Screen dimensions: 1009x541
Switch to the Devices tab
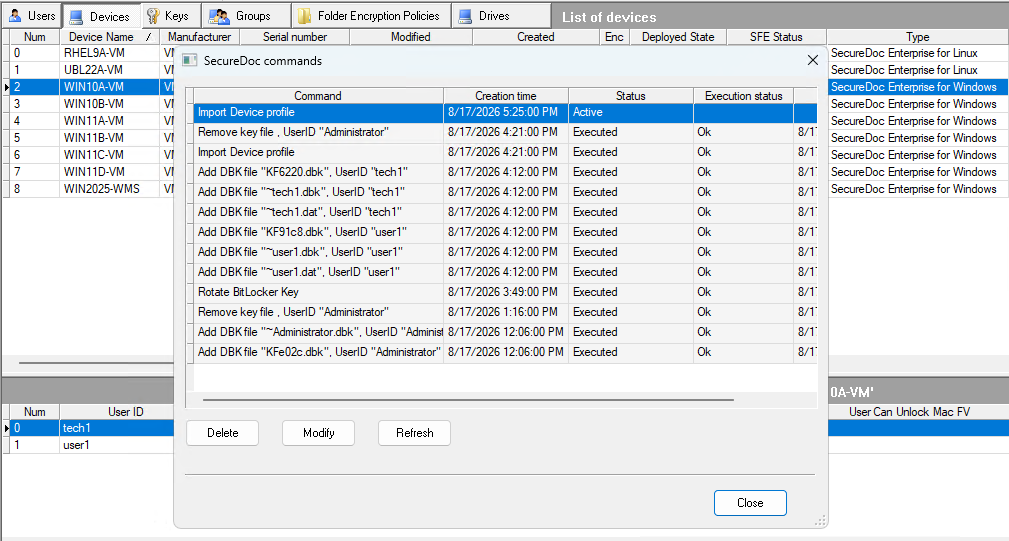pos(100,16)
